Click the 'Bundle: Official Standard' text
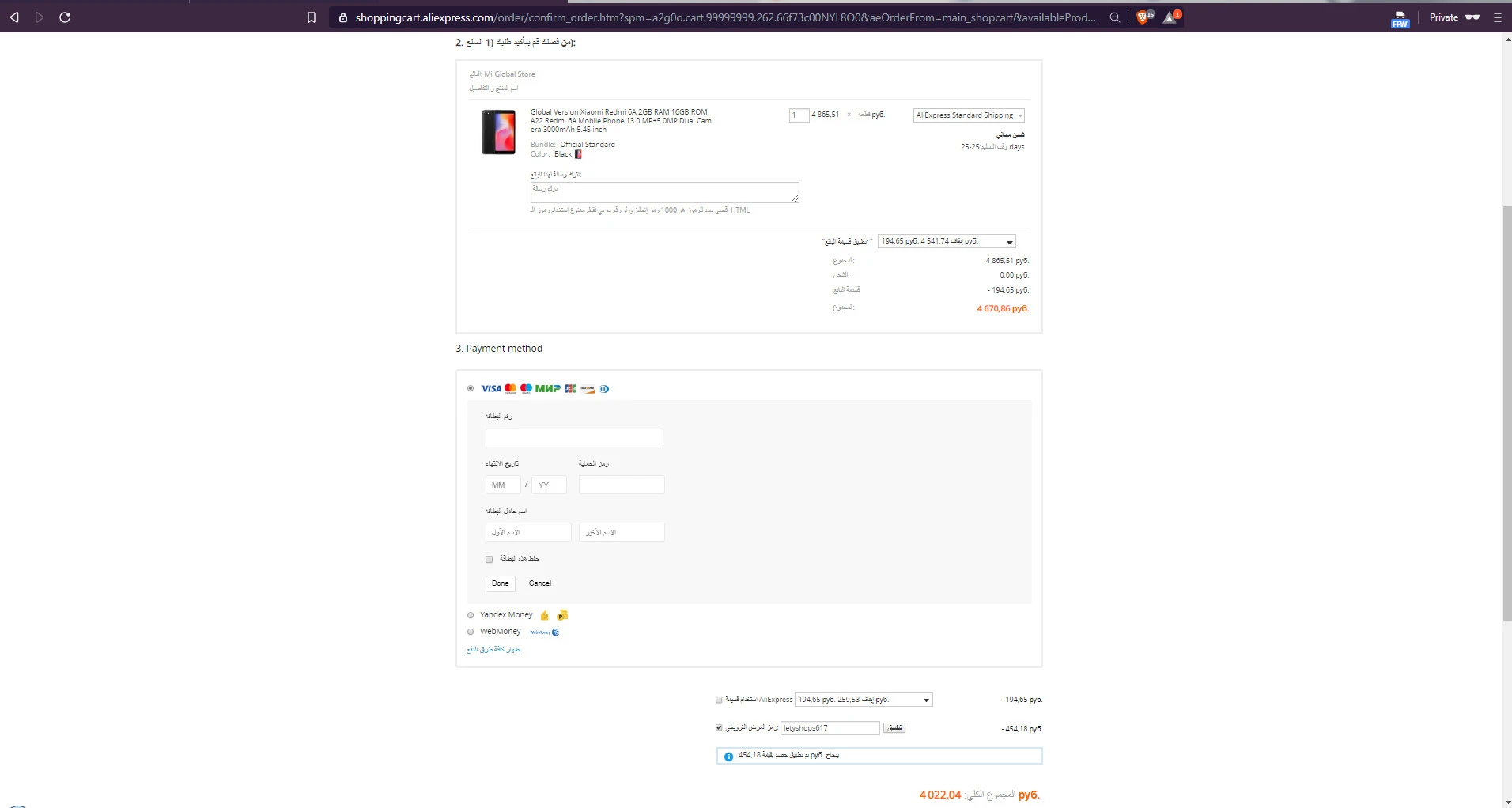The image size is (1512, 808). (573, 145)
